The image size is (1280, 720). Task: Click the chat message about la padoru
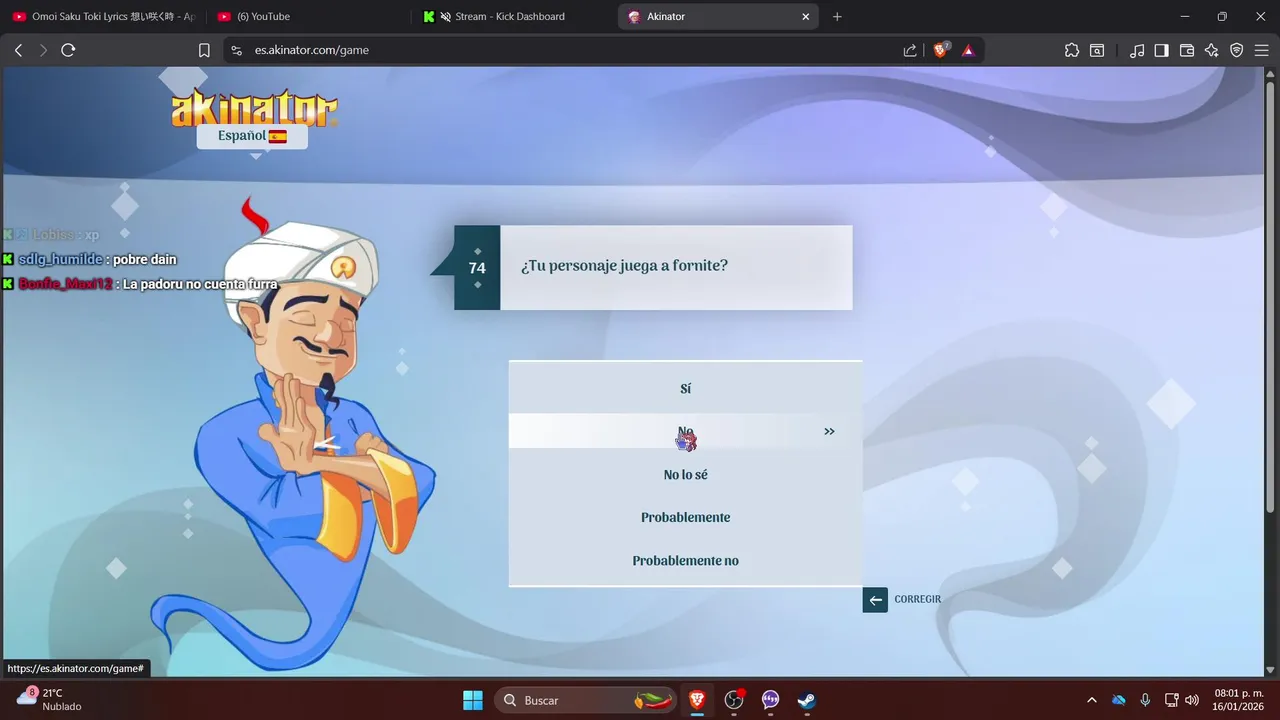click(x=140, y=284)
